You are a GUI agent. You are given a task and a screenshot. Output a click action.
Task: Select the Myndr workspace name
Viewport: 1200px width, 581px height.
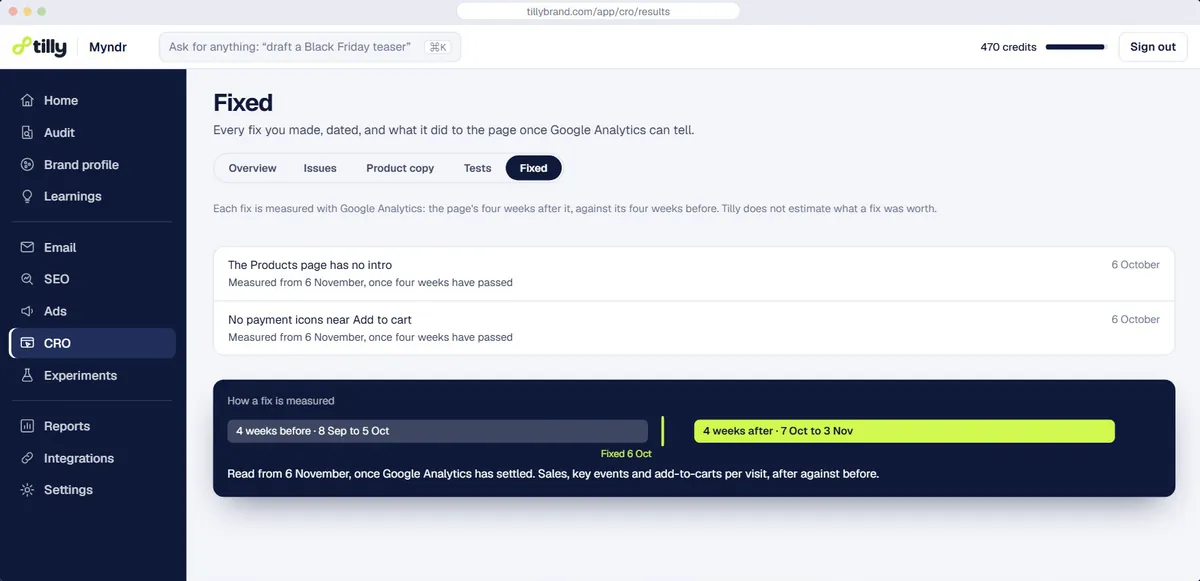pyautogui.click(x=108, y=47)
